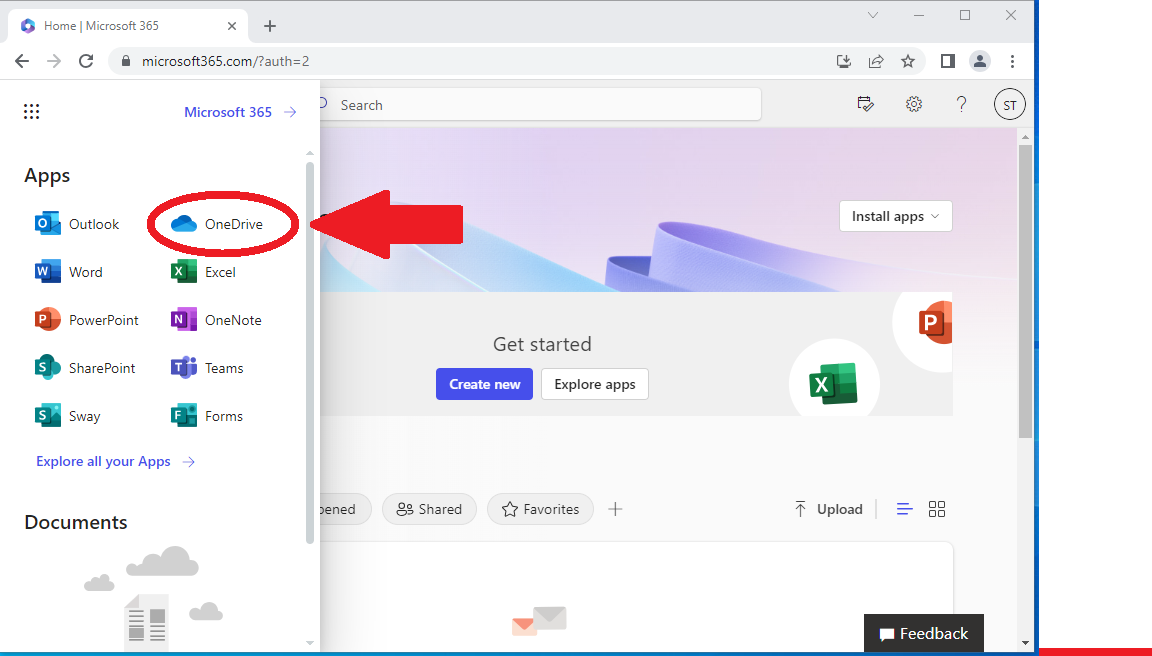Viewport: 1152px width, 656px height.
Task: Follow the Microsoft 365 link
Action: coord(240,112)
